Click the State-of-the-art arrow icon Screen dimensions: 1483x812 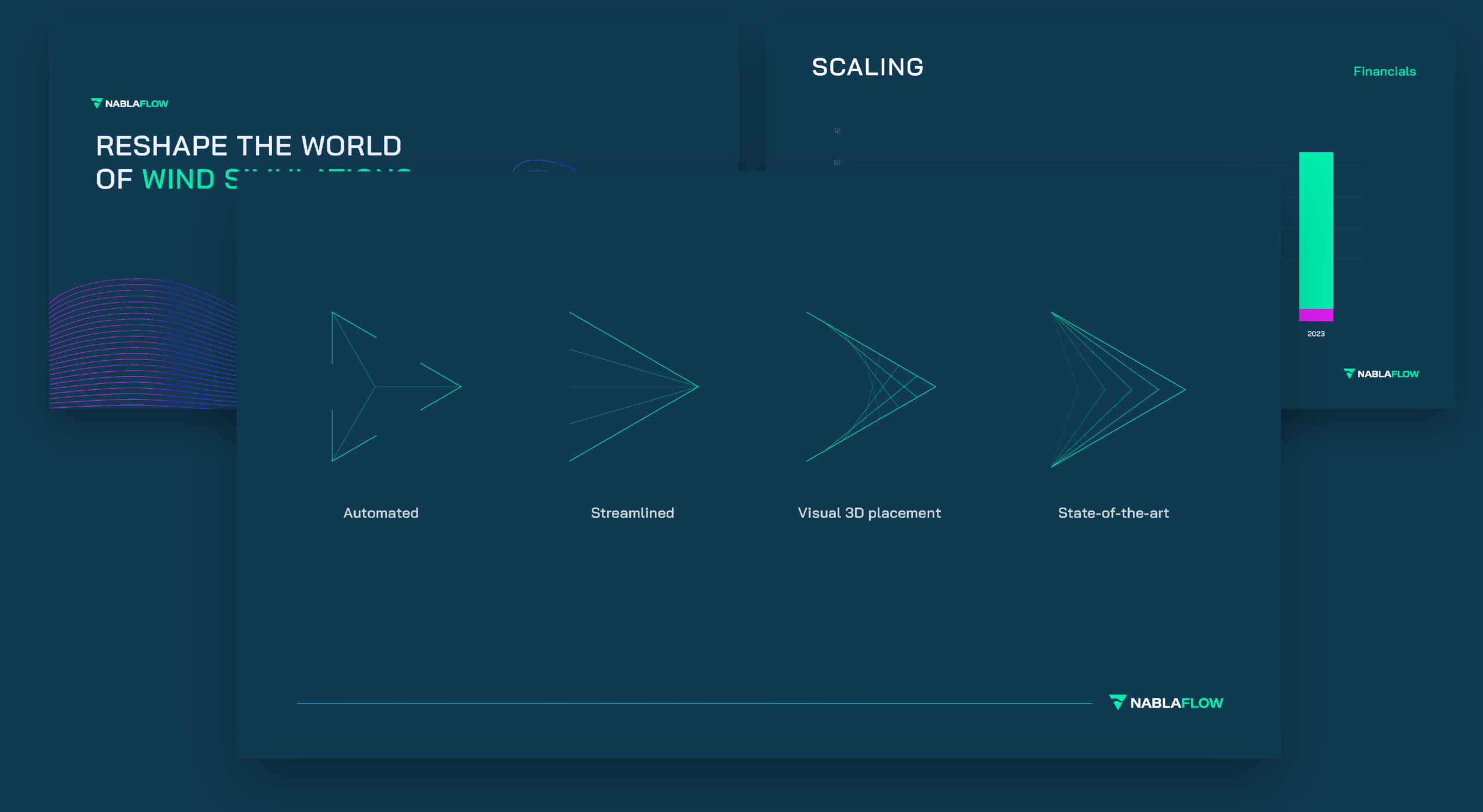tap(1117, 389)
